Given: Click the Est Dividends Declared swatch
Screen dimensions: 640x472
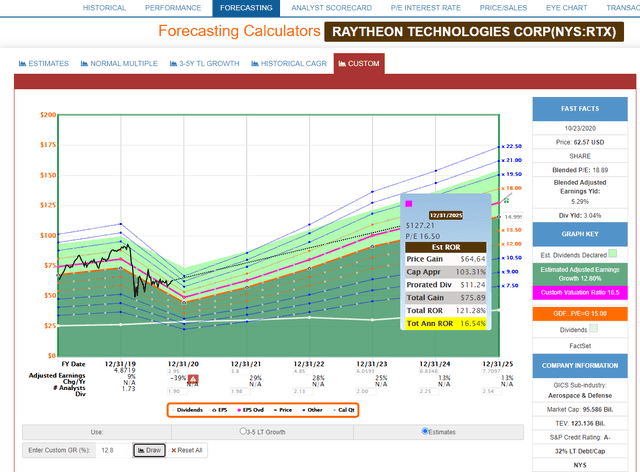Looking at the screenshot, I should point(612,254).
